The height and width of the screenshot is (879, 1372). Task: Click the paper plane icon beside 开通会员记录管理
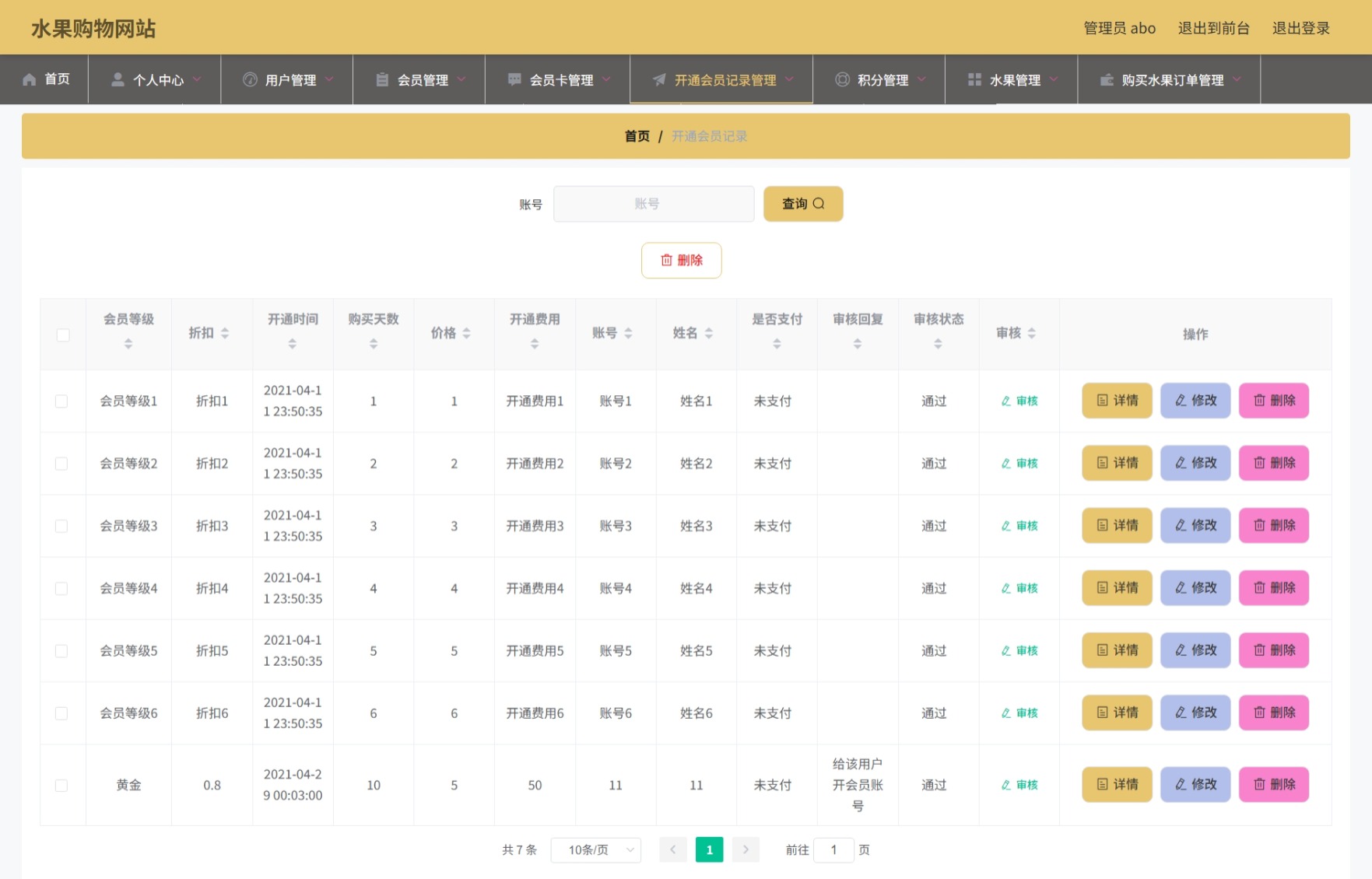point(659,79)
